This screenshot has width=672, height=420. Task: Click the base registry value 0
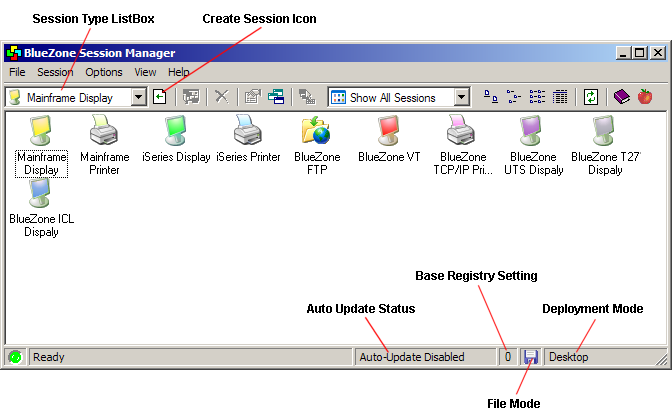[508, 357]
